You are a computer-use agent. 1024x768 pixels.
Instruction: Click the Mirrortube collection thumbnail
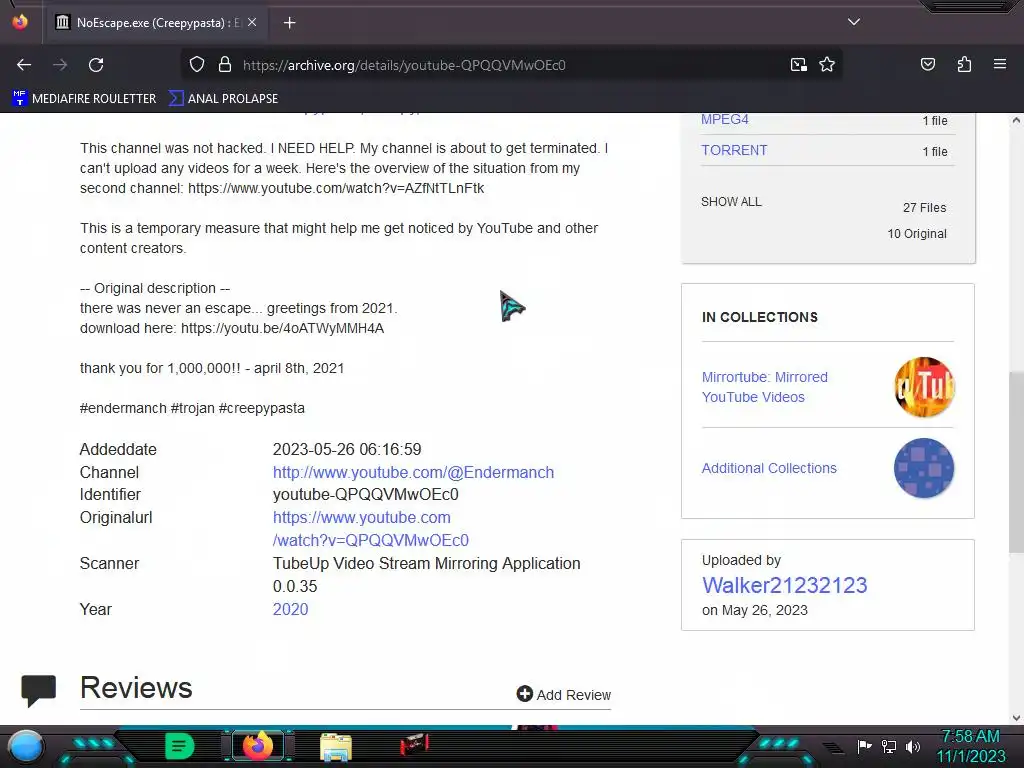point(924,387)
